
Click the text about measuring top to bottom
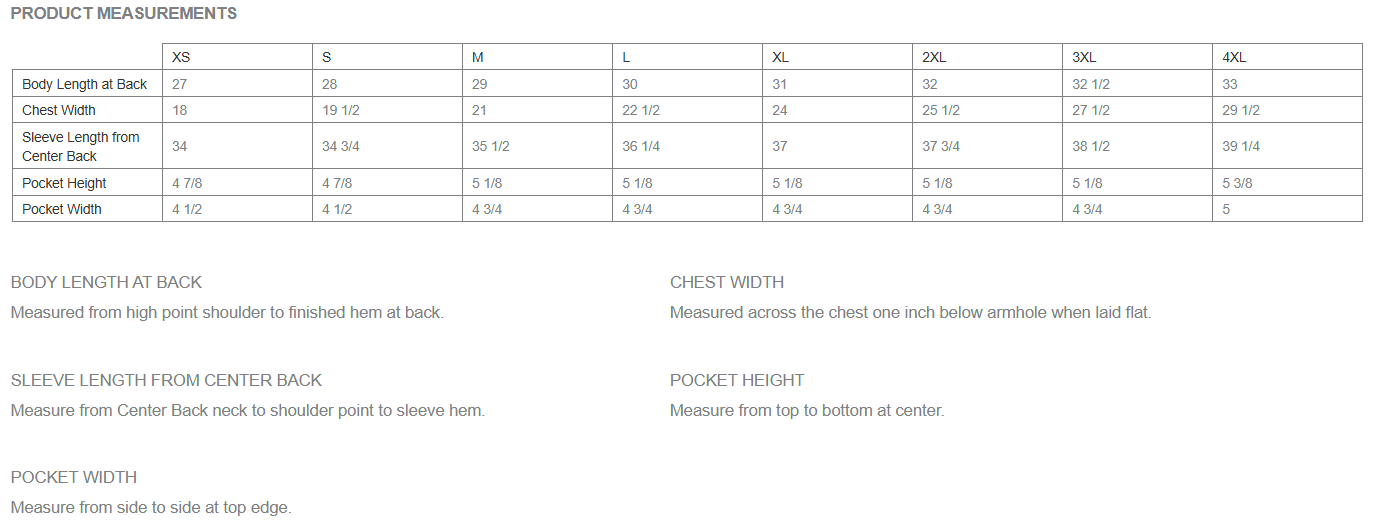(807, 410)
